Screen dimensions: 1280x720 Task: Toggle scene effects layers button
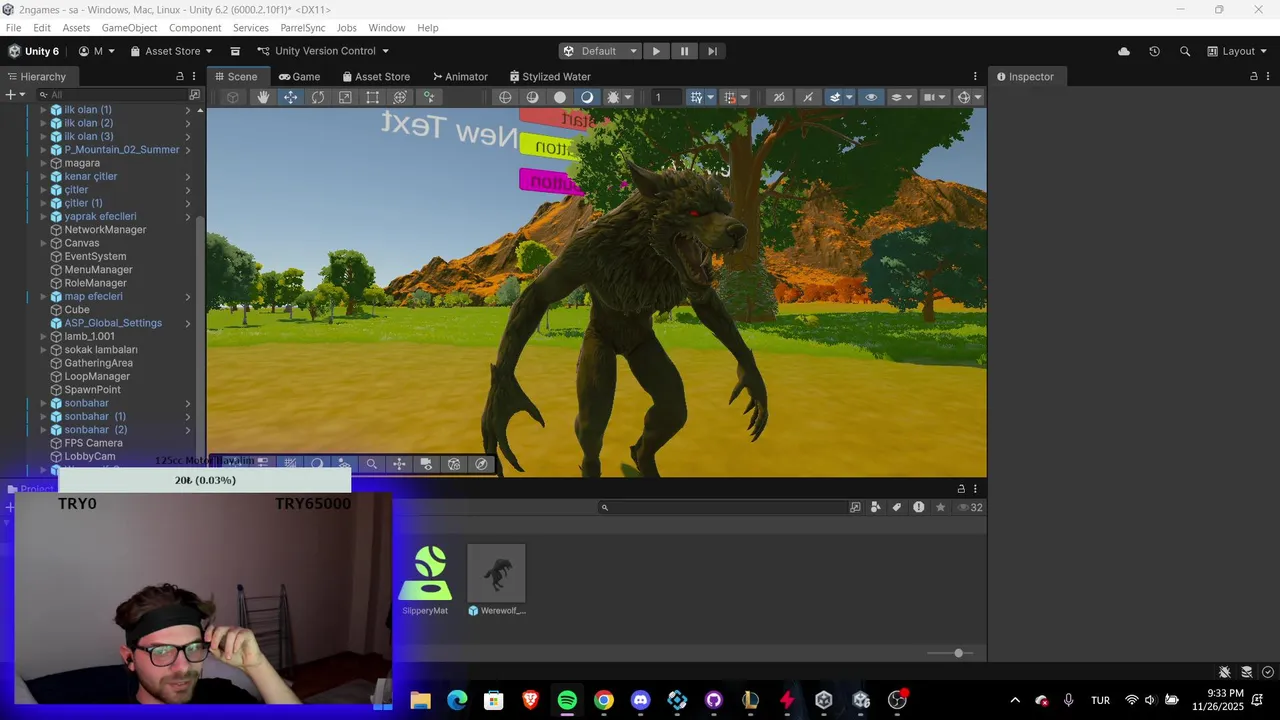[x=835, y=97]
